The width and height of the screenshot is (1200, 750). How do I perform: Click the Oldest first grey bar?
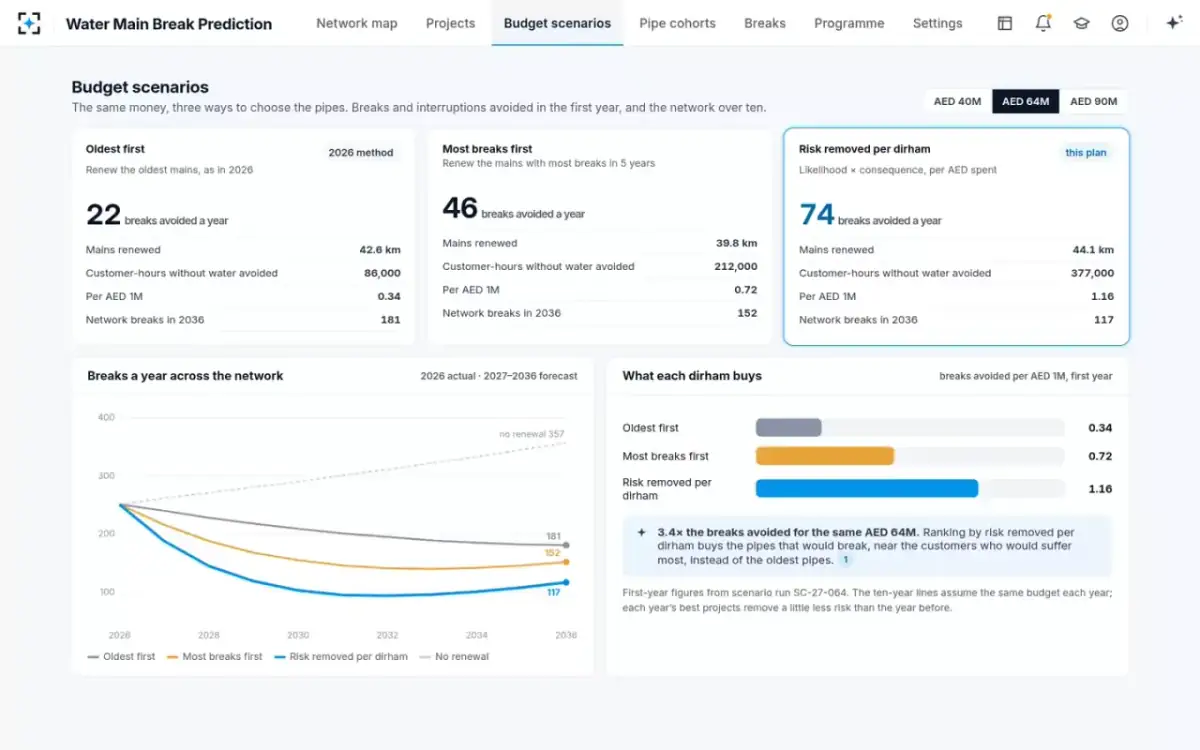pos(789,428)
